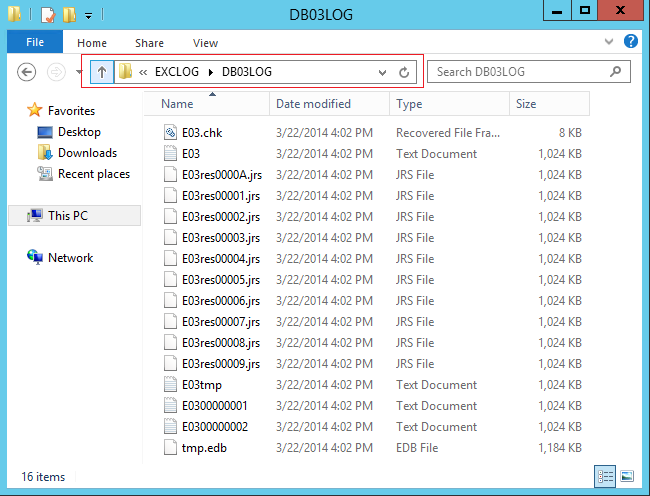The image size is (650, 496).
Task: Click the Back navigation arrow
Action: [x=27, y=72]
